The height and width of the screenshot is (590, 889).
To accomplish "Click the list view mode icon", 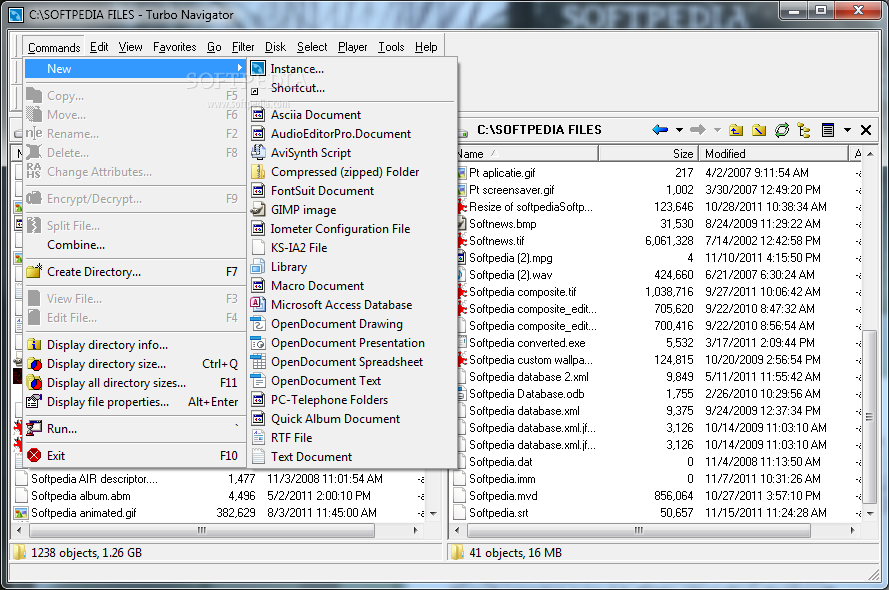I will (828, 130).
